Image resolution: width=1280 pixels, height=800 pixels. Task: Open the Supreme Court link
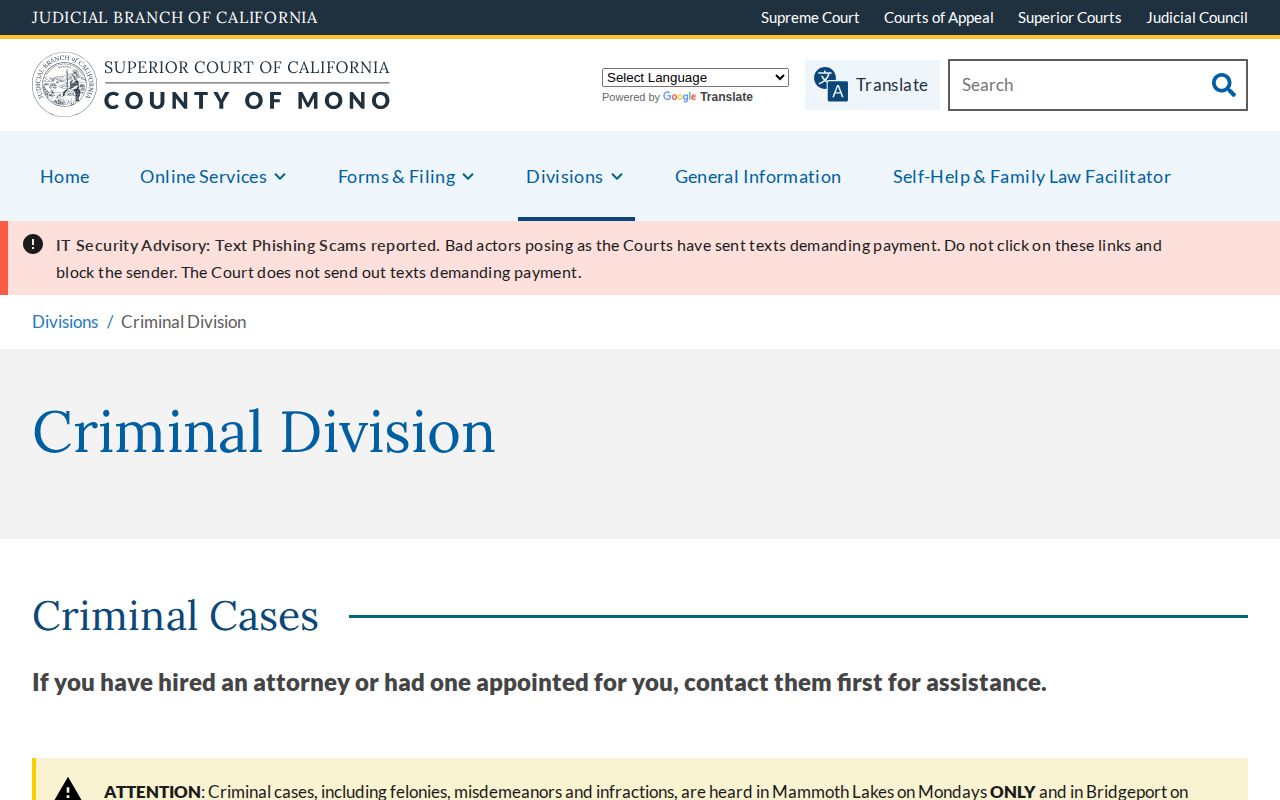click(810, 17)
